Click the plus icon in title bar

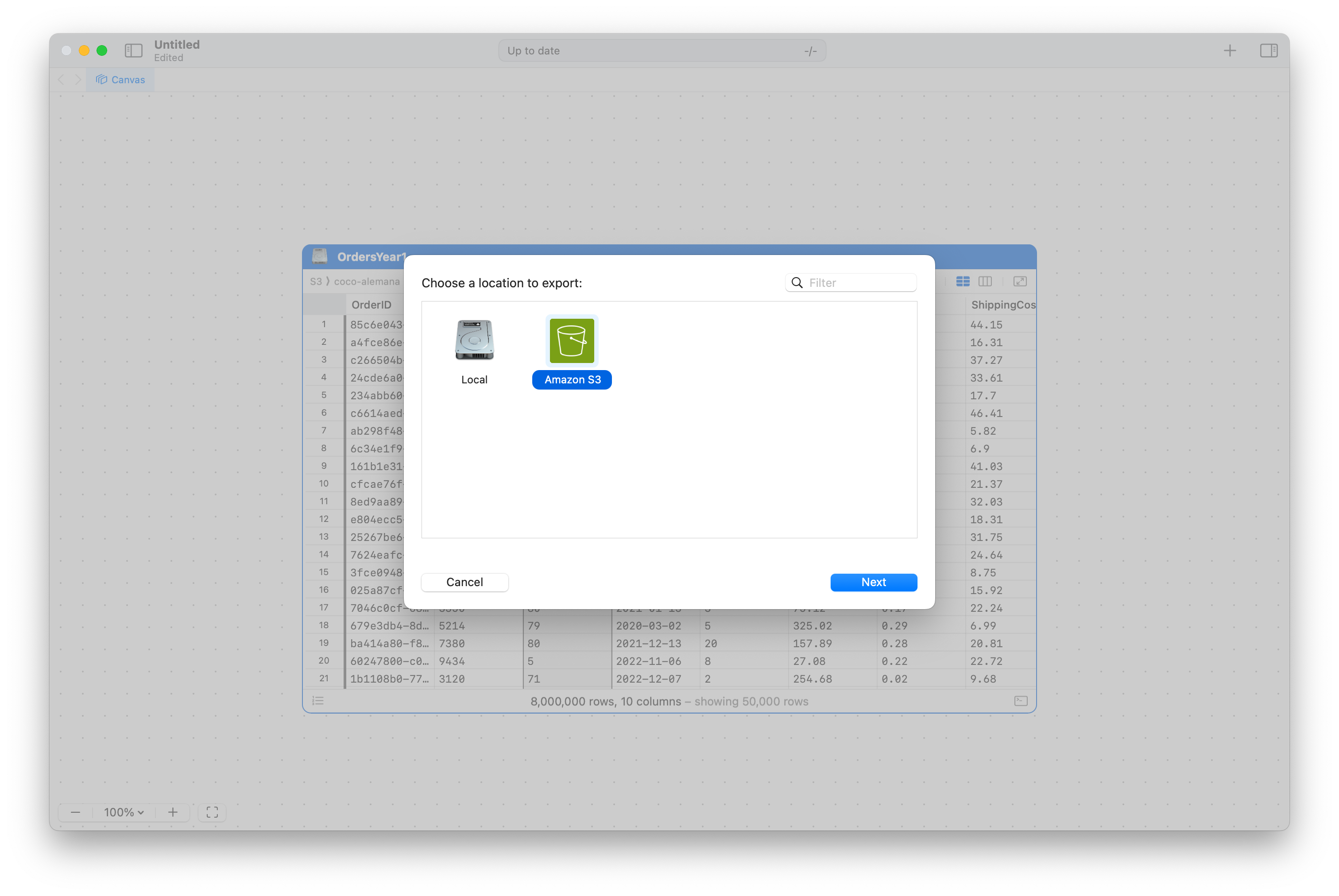pyautogui.click(x=1229, y=51)
